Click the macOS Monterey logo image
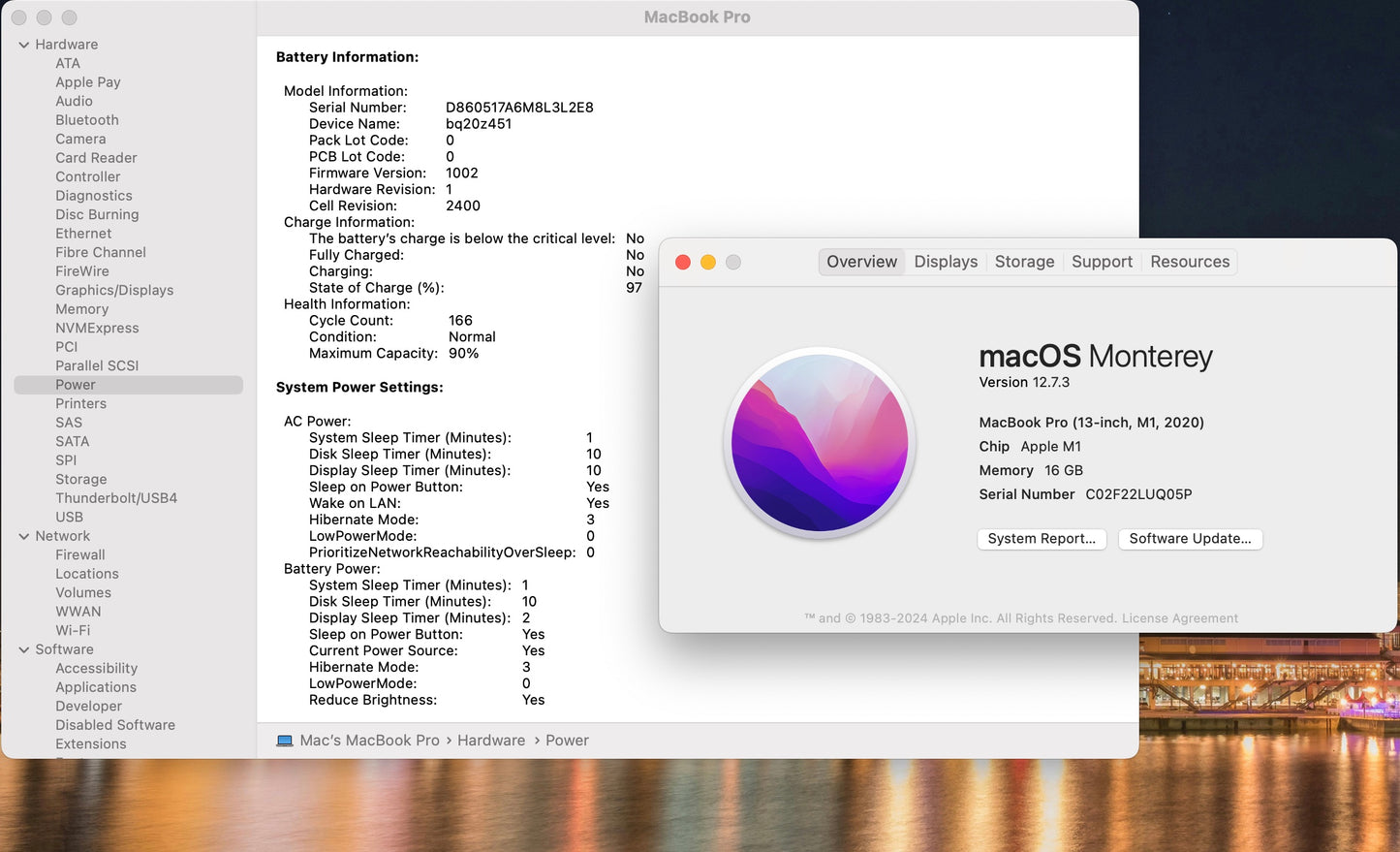The width and height of the screenshot is (1400, 852). tap(820, 443)
